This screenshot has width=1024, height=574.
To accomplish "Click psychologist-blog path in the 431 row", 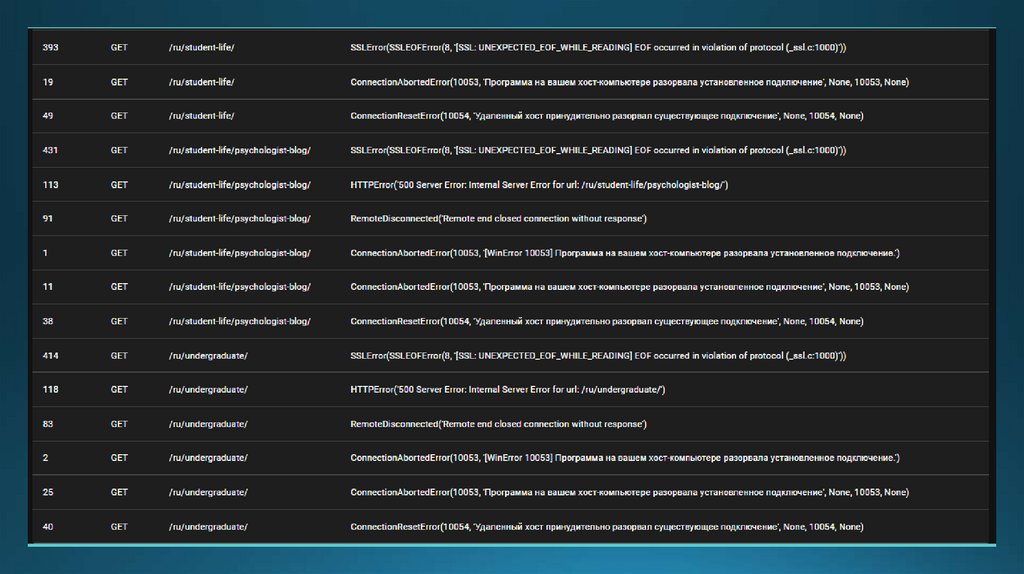I will 240,150.
